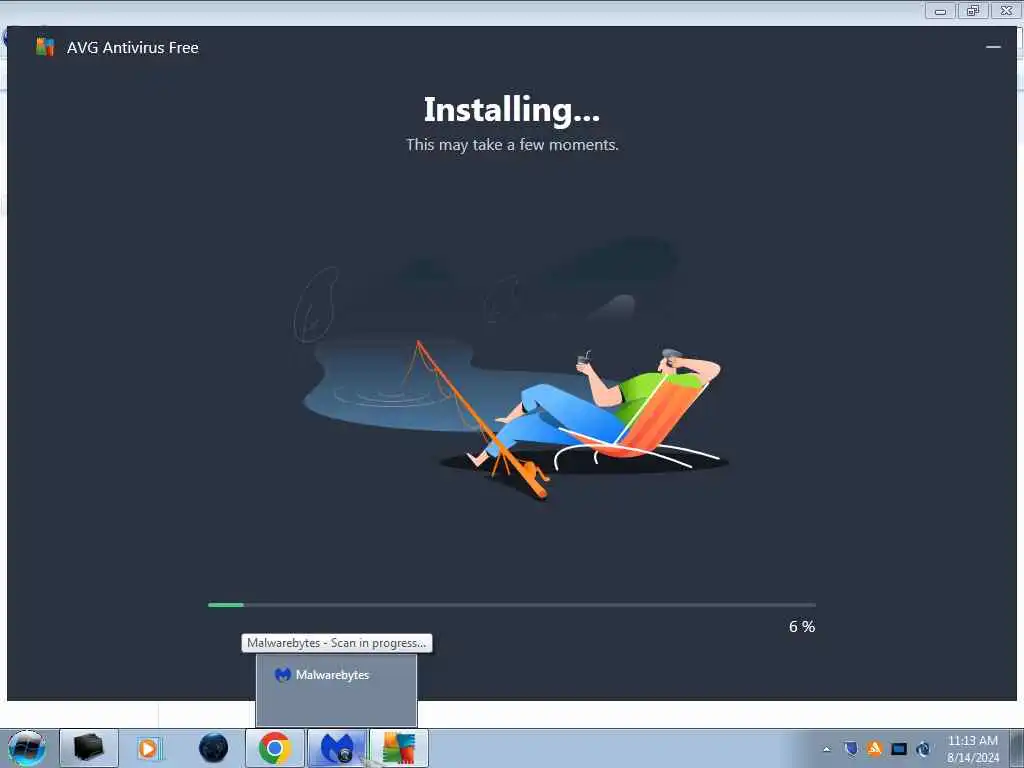
Task: Launch Windows Media Player from taskbar
Action: pos(148,748)
